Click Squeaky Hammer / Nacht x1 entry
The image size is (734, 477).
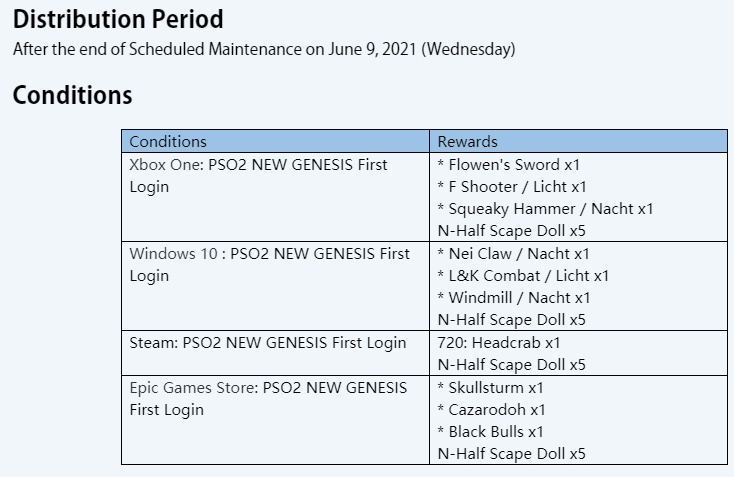(545, 208)
